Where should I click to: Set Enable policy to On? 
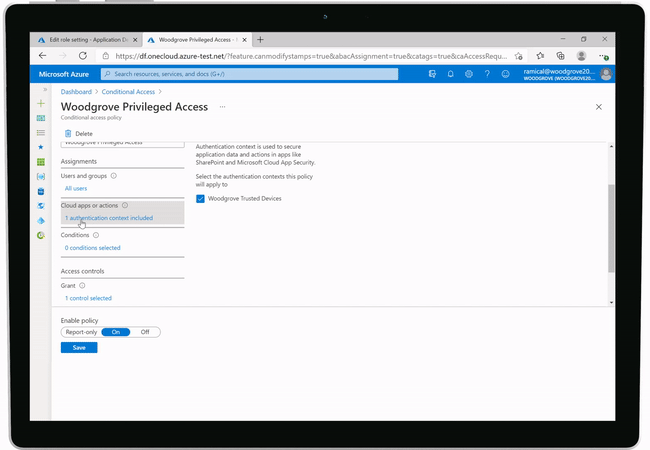[116, 332]
